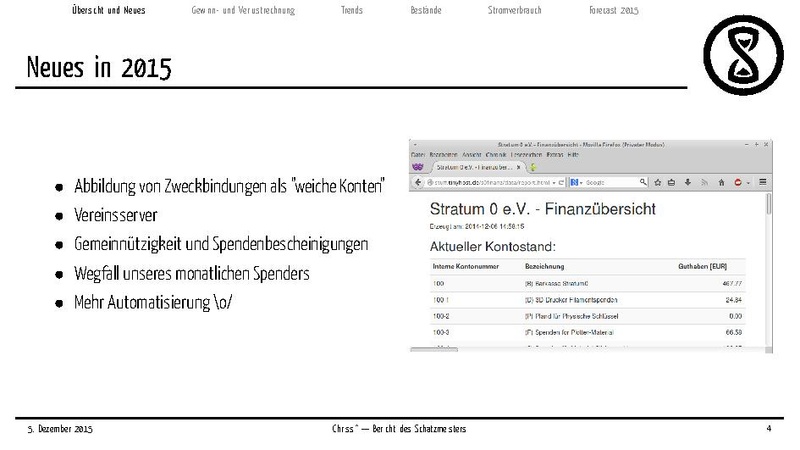Open the Chronik menu
The width and height of the screenshot is (800, 450).
496,155
